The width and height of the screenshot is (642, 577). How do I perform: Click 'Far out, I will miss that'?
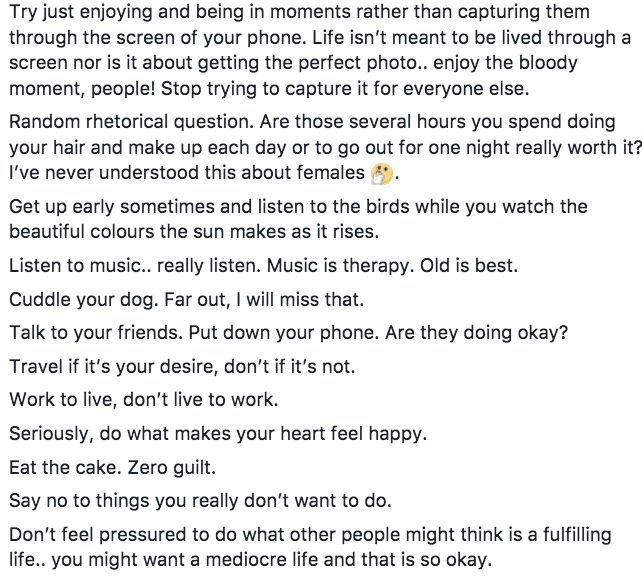[264, 300]
